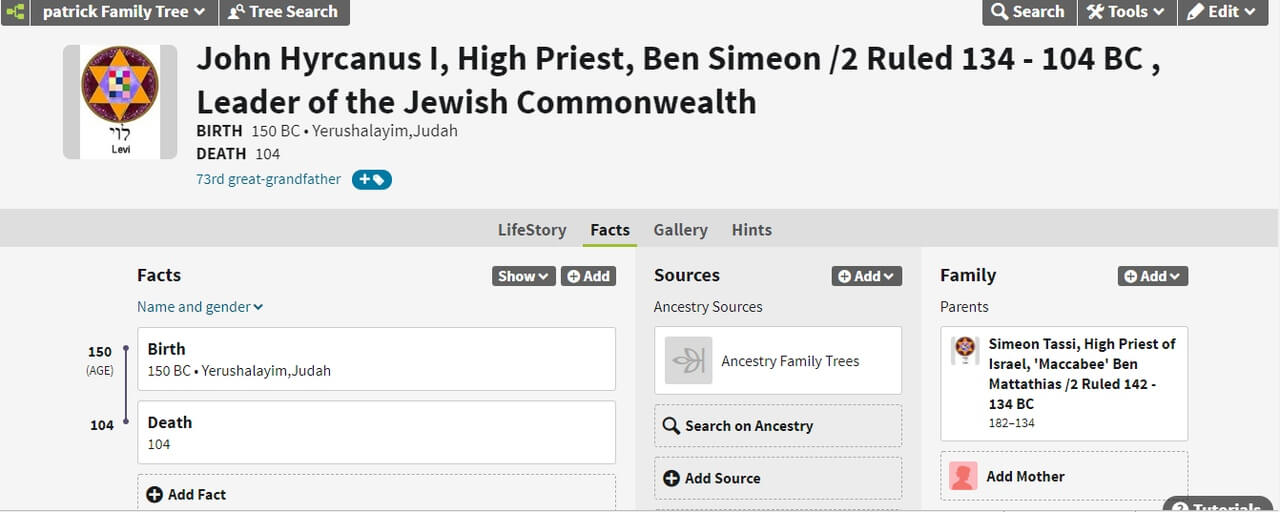Open the Hints tab
Image resolution: width=1280 pixels, height=512 pixels.
click(x=751, y=230)
